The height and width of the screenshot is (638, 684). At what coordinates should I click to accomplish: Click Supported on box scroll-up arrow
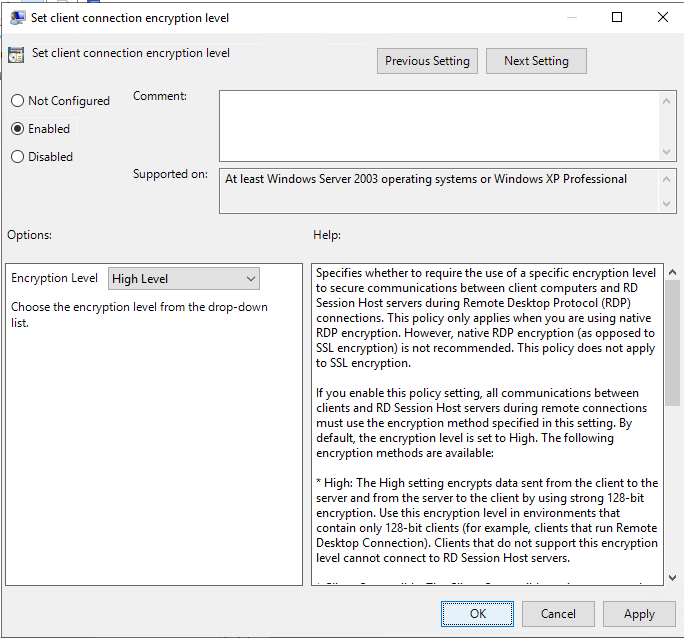[666, 179]
